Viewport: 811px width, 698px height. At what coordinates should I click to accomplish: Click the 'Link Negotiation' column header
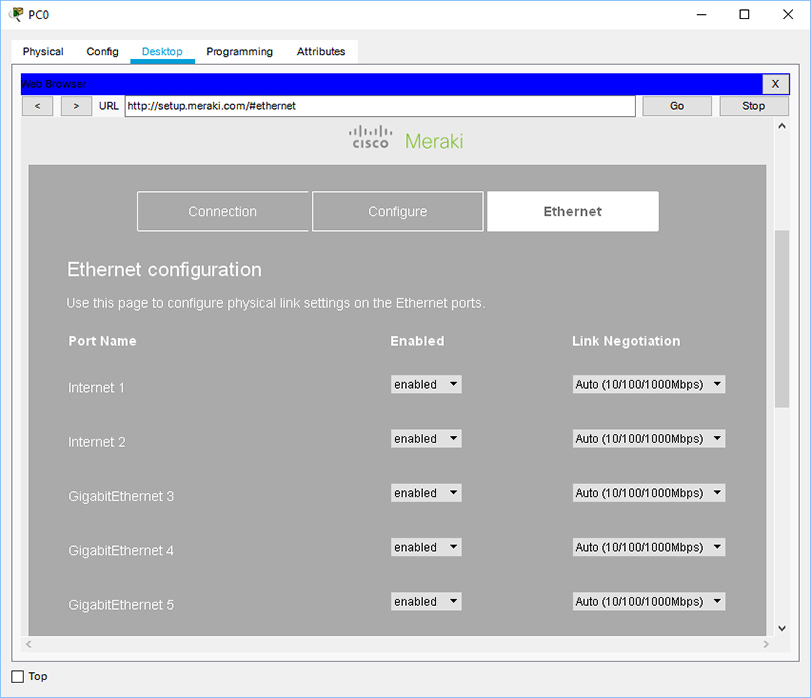(626, 341)
